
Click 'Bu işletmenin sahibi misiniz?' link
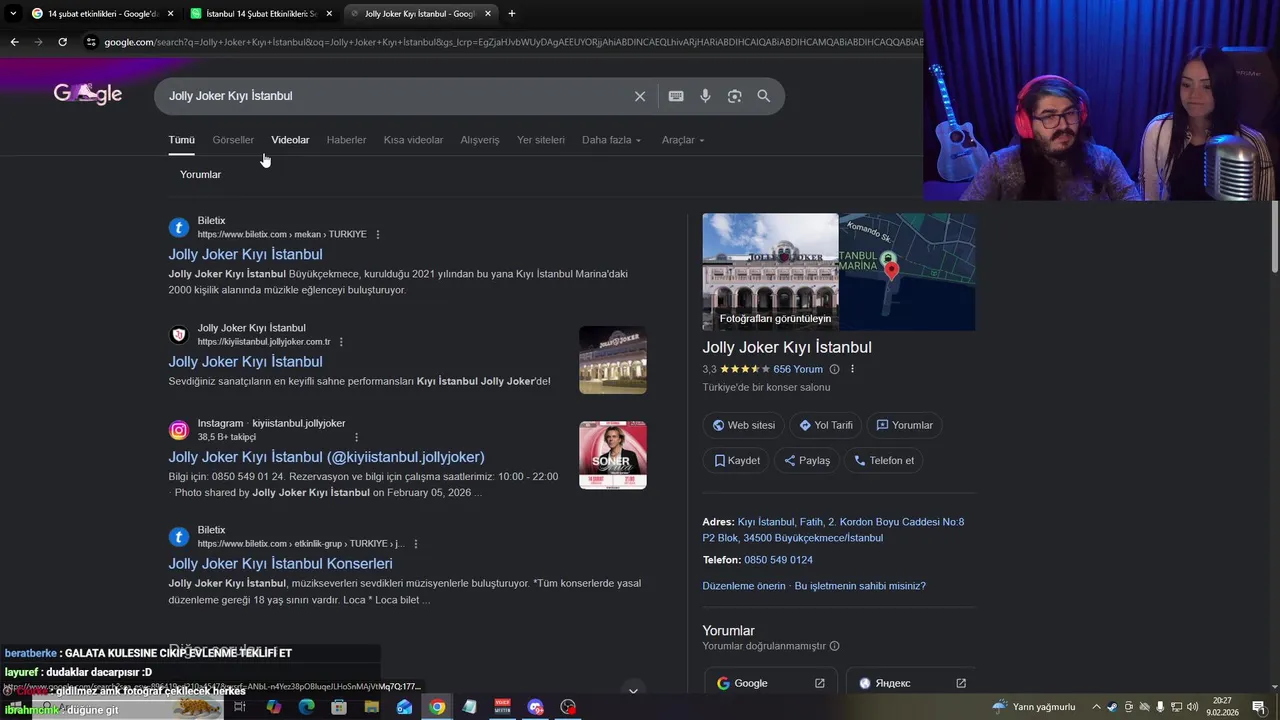[860, 586]
